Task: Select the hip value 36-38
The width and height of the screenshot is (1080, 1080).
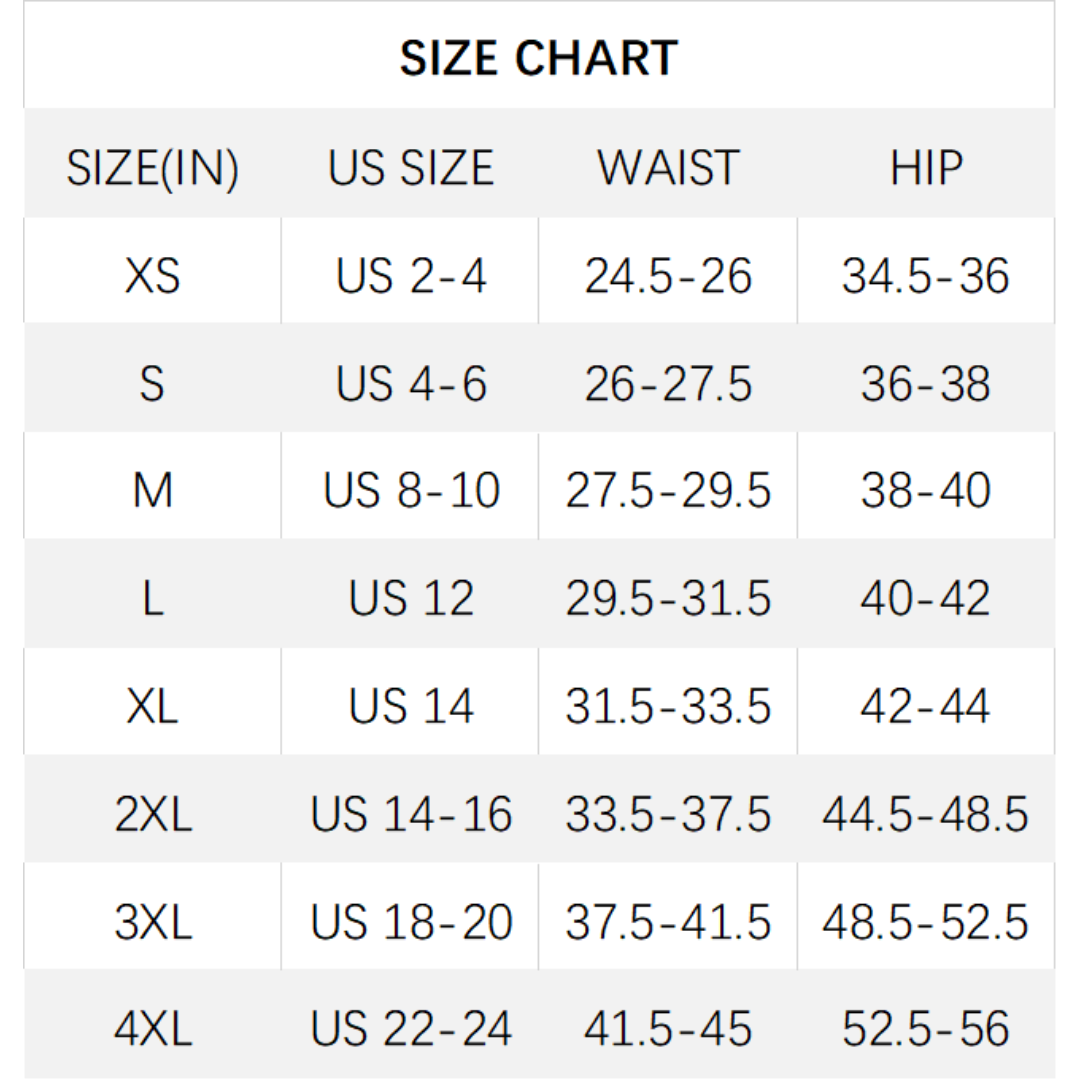Action: pos(926,384)
